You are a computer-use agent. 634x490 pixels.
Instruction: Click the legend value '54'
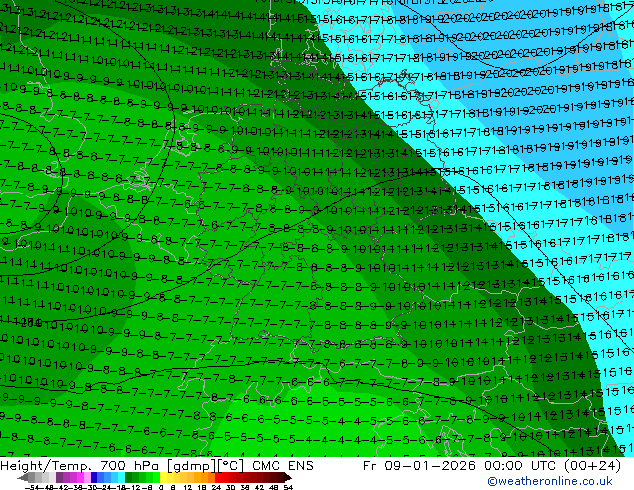point(287,487)
